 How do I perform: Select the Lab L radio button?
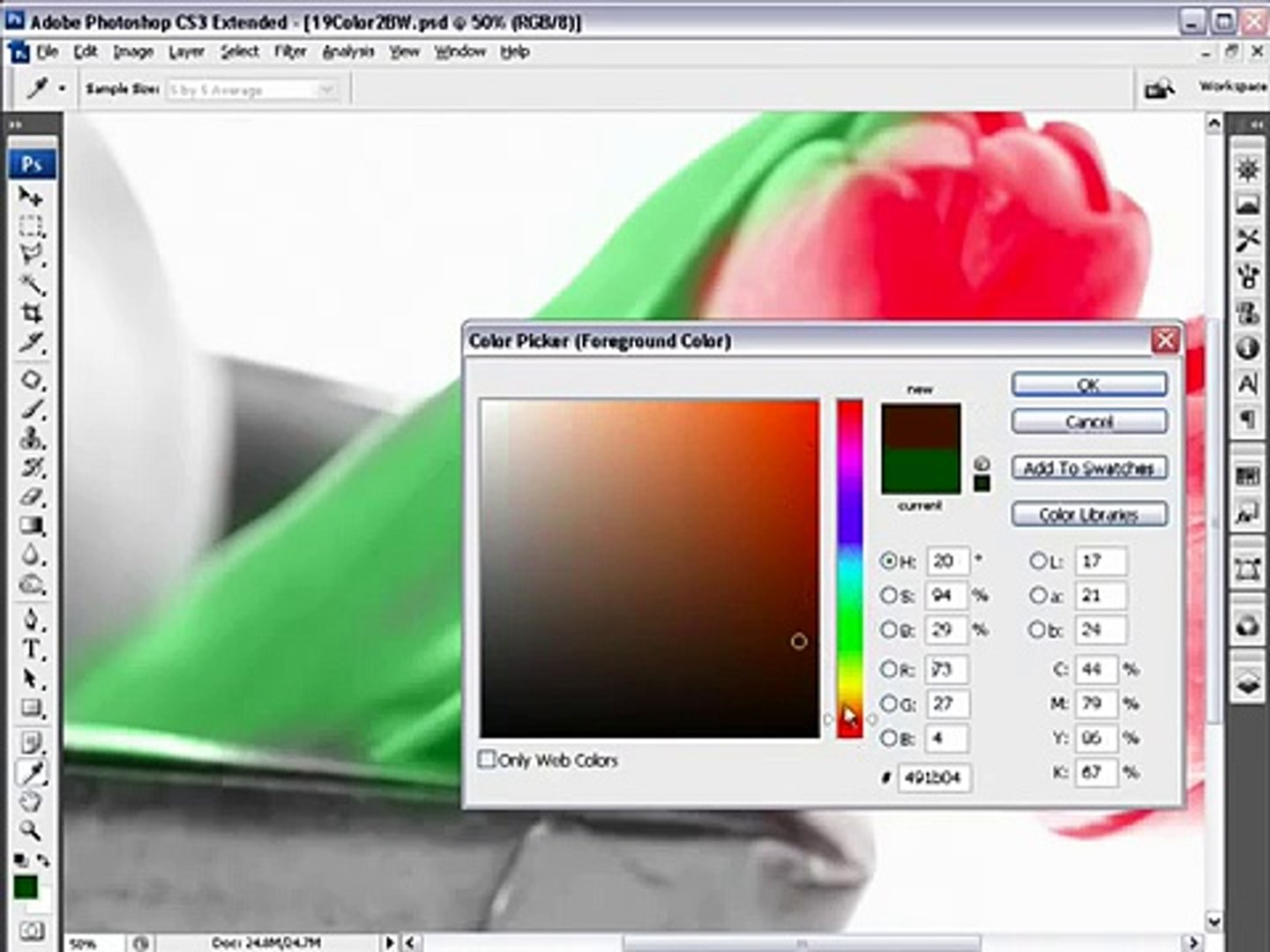[x=1038, y=561]
